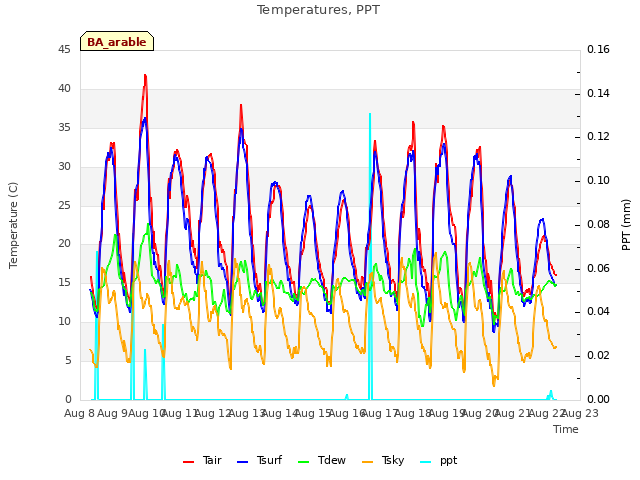Click the 20 temperature axis tick label
Image resolution: width=640 pixels, height=480 pixels.
pos(64,244)
